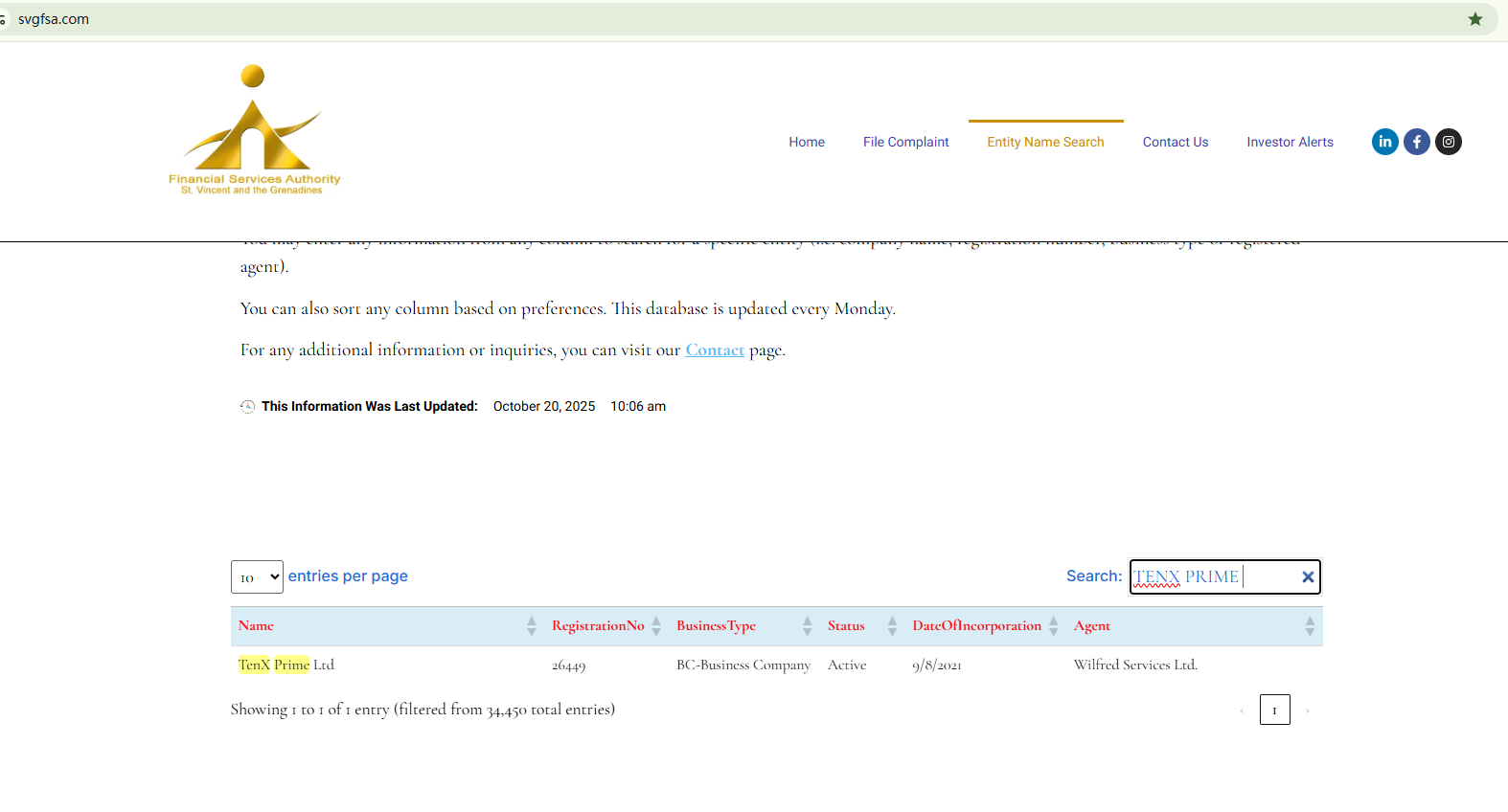
Task: Bookmark page with the star icon
Action: pyautogui.click(x=1474, y=19)
